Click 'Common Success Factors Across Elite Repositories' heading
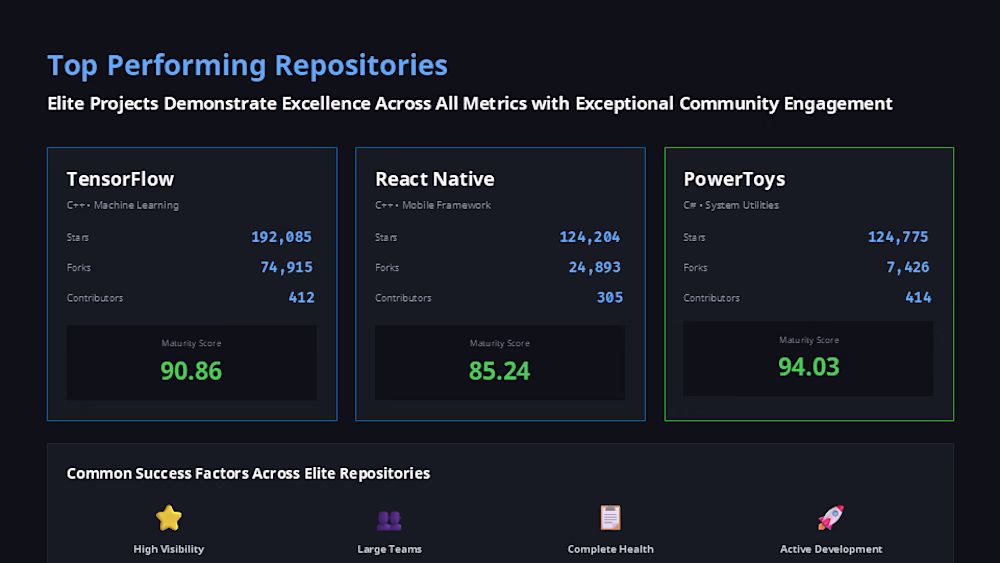Viewport: 1000px width, 563px height. 248,474
